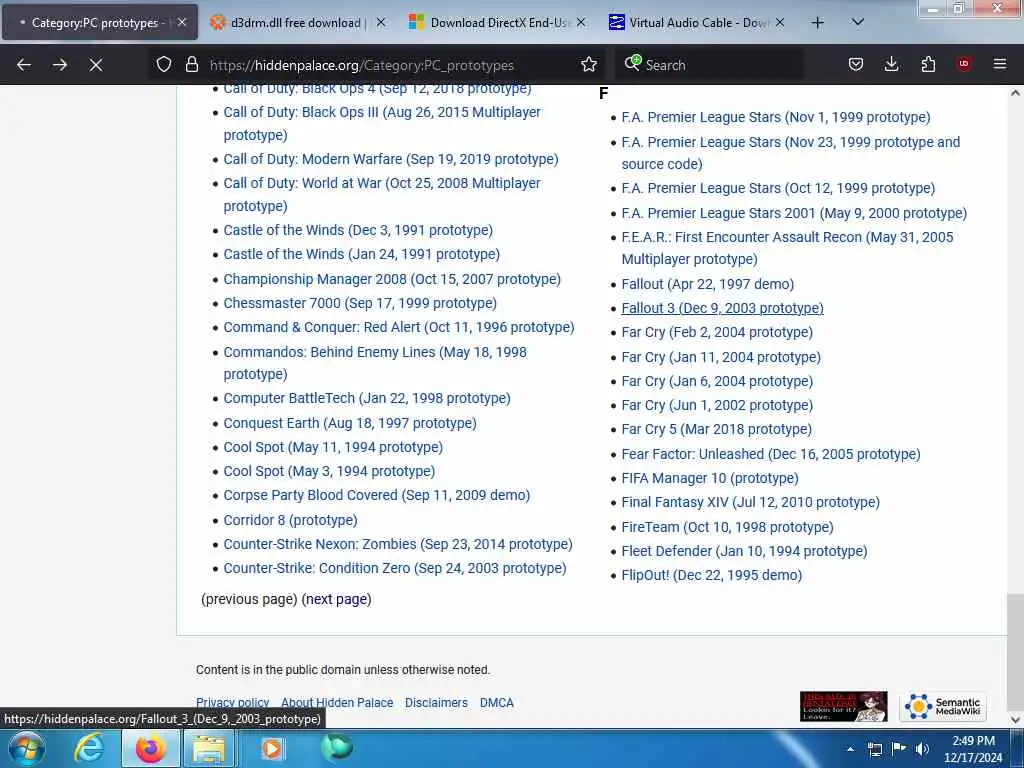Switch to Firefox on the taskbar

pos(151,748)
